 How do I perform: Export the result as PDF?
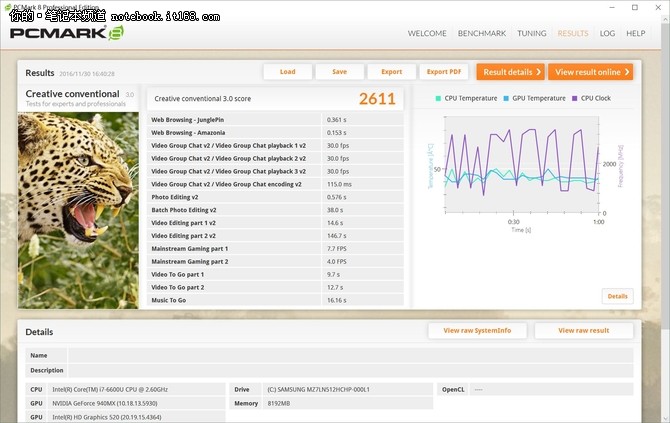click(x=444, y=72)
